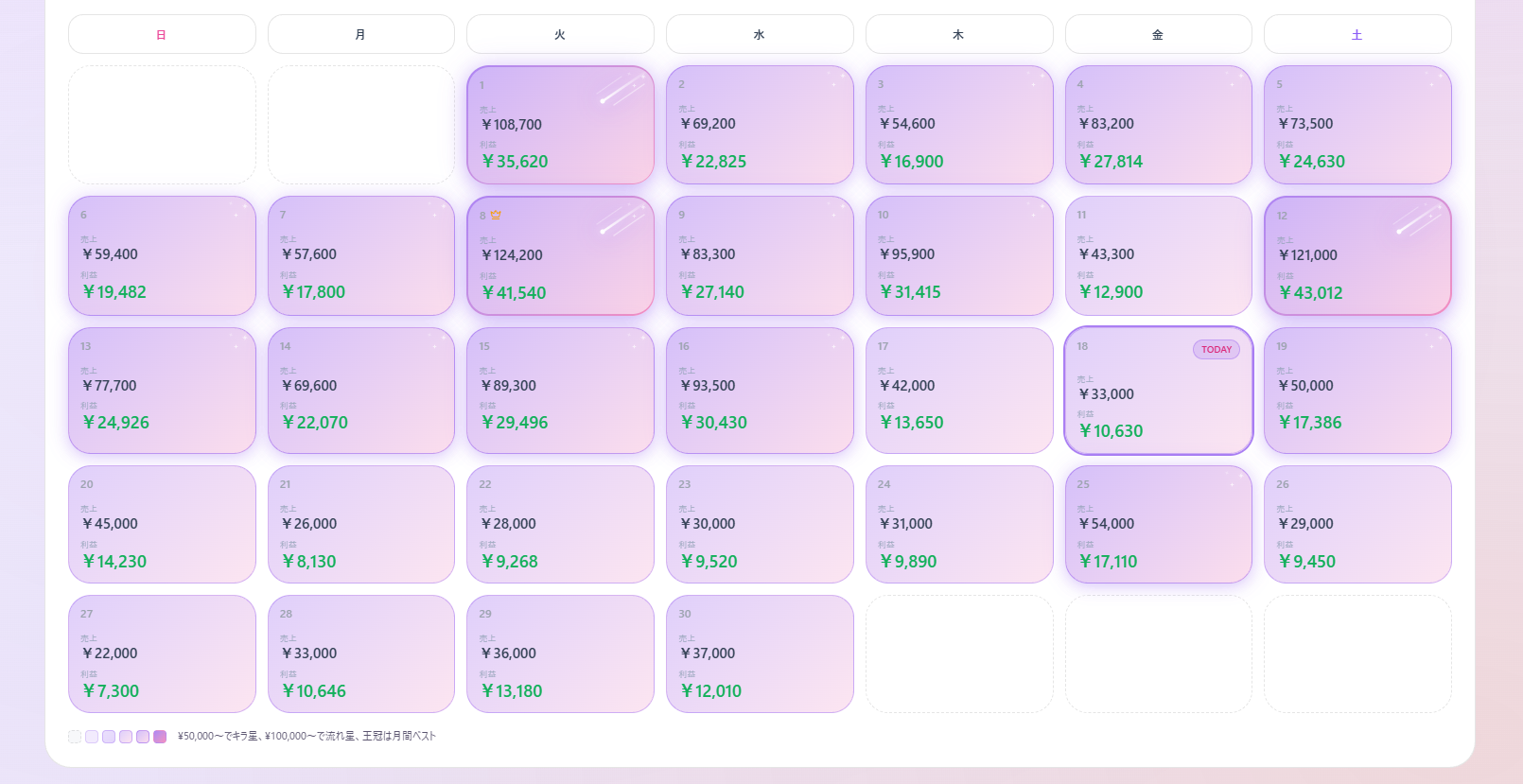1523x784 pixels.
Task: Click the profit value ¥14,230 on day 20
Action: [114, 562]
